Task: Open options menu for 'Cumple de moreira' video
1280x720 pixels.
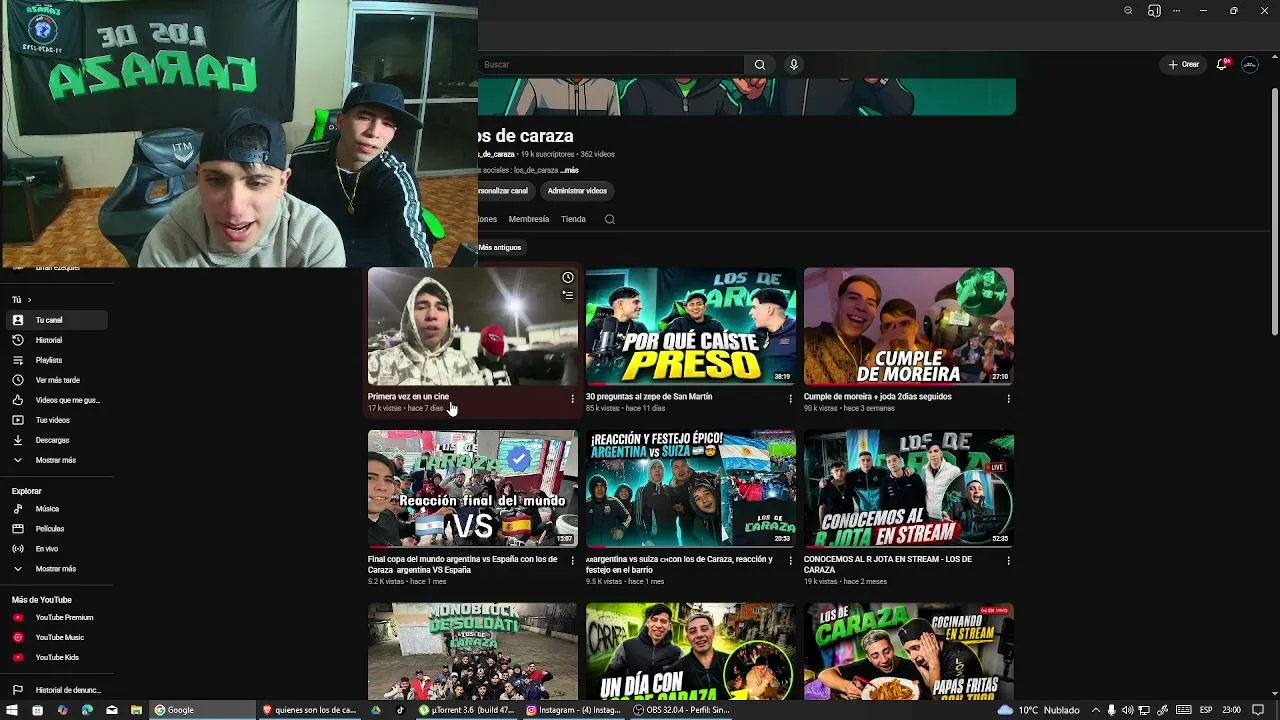Action: [1008, 399]
